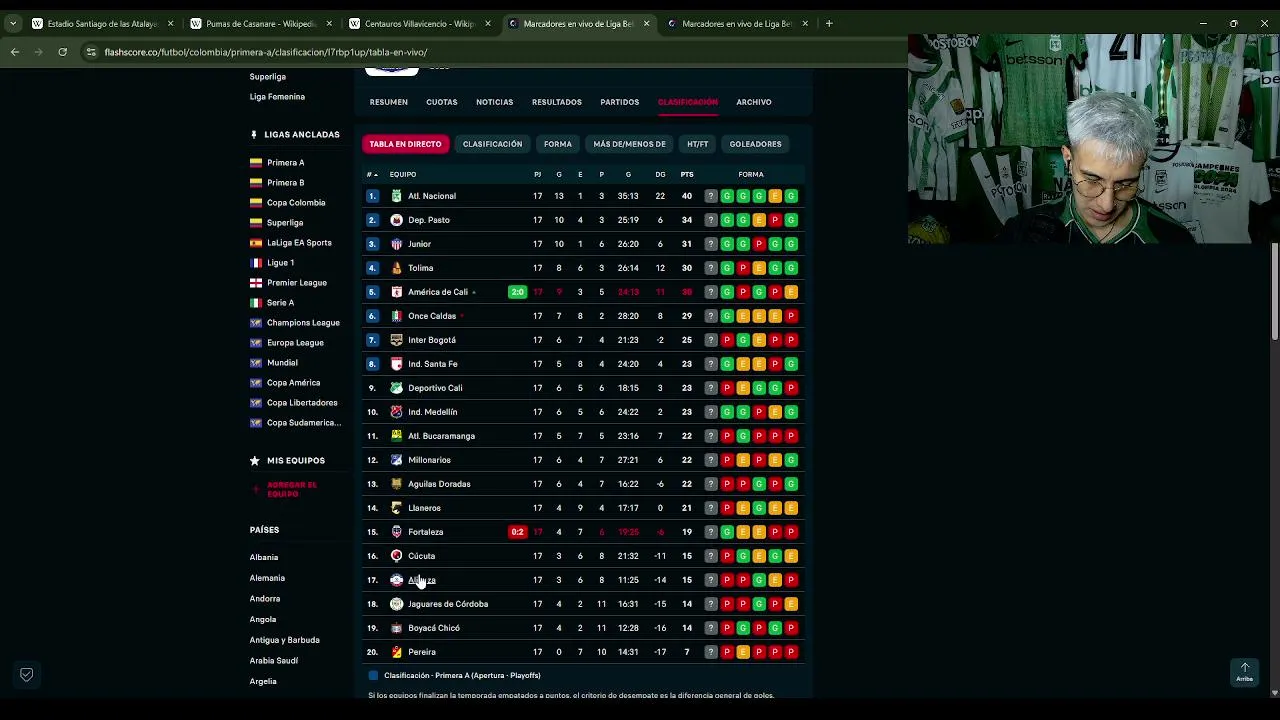Open a new browser tab
The height and width of the screenshot is (720, 1280).
coord(829,23)
